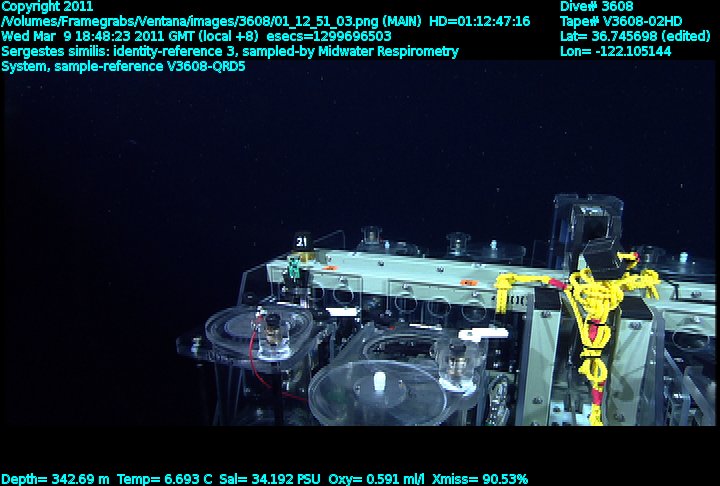Click the "Dive# 3608" label
Screen dimensions: 720x486
[x=596, y=6]
